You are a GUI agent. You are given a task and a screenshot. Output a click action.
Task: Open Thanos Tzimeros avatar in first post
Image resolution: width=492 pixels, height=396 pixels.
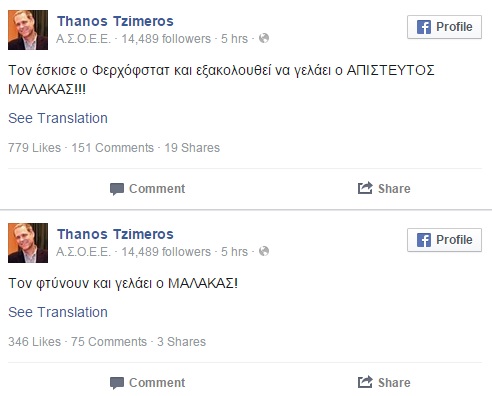tap(28, 30)
